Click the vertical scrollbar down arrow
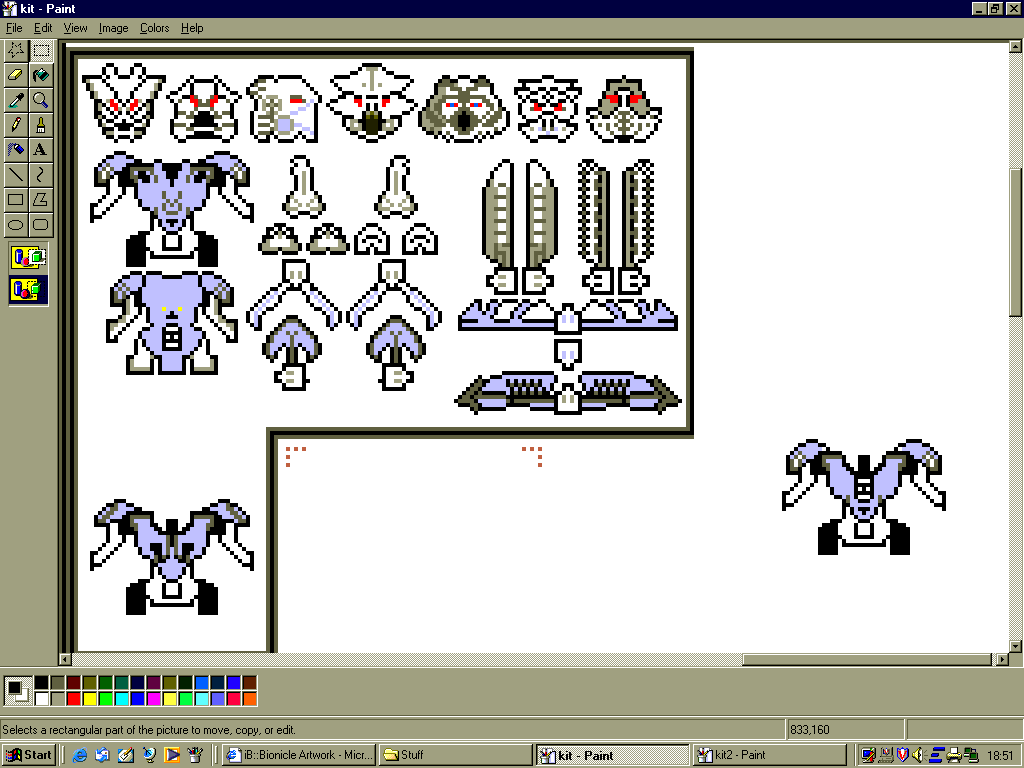Screen dimensions: 1024x768 coord(1016,647)
